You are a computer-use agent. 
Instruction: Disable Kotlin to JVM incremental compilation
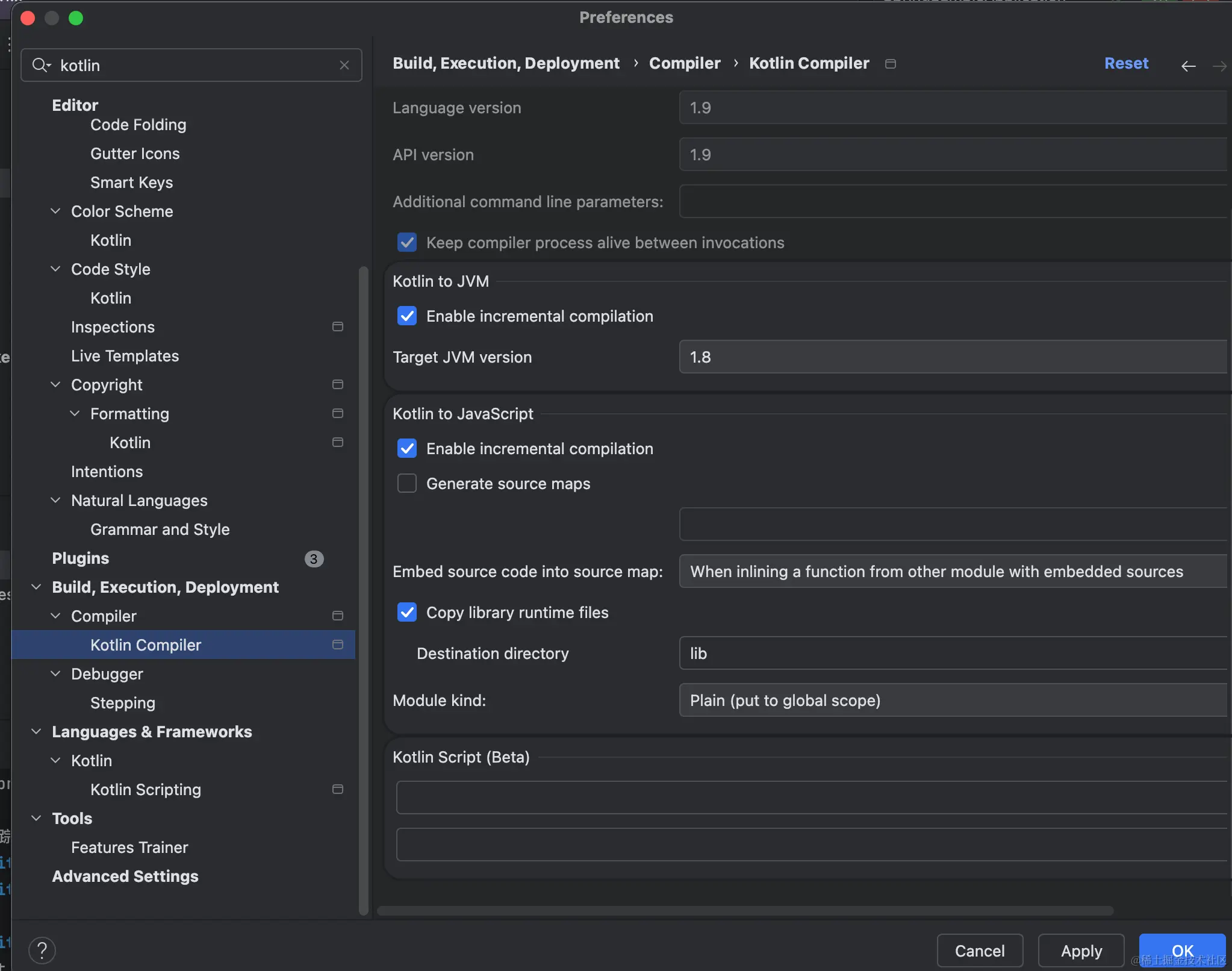407,316
